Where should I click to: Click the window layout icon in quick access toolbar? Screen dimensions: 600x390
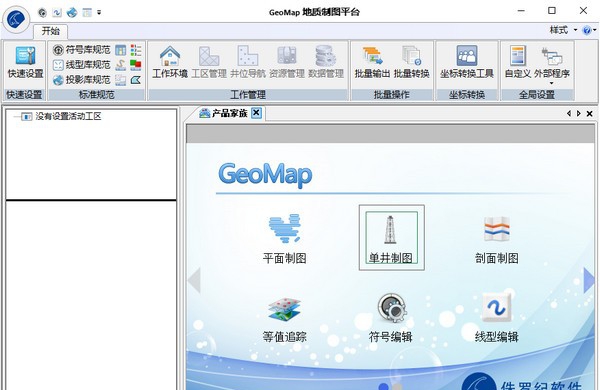pyautogui.click(x=87, y=13)
